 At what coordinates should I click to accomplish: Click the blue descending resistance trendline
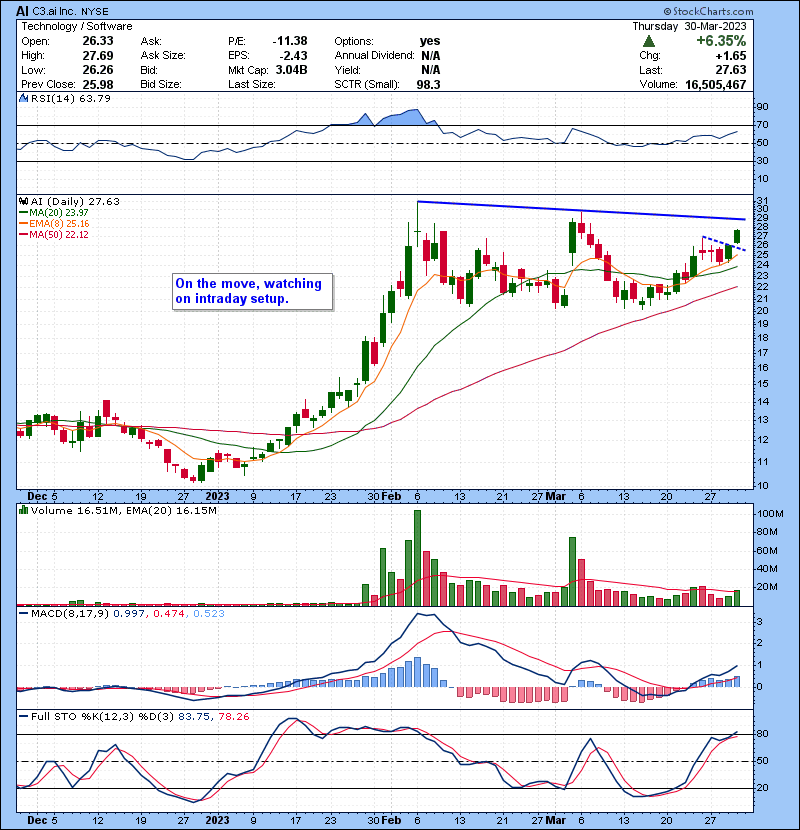[581, 210]
